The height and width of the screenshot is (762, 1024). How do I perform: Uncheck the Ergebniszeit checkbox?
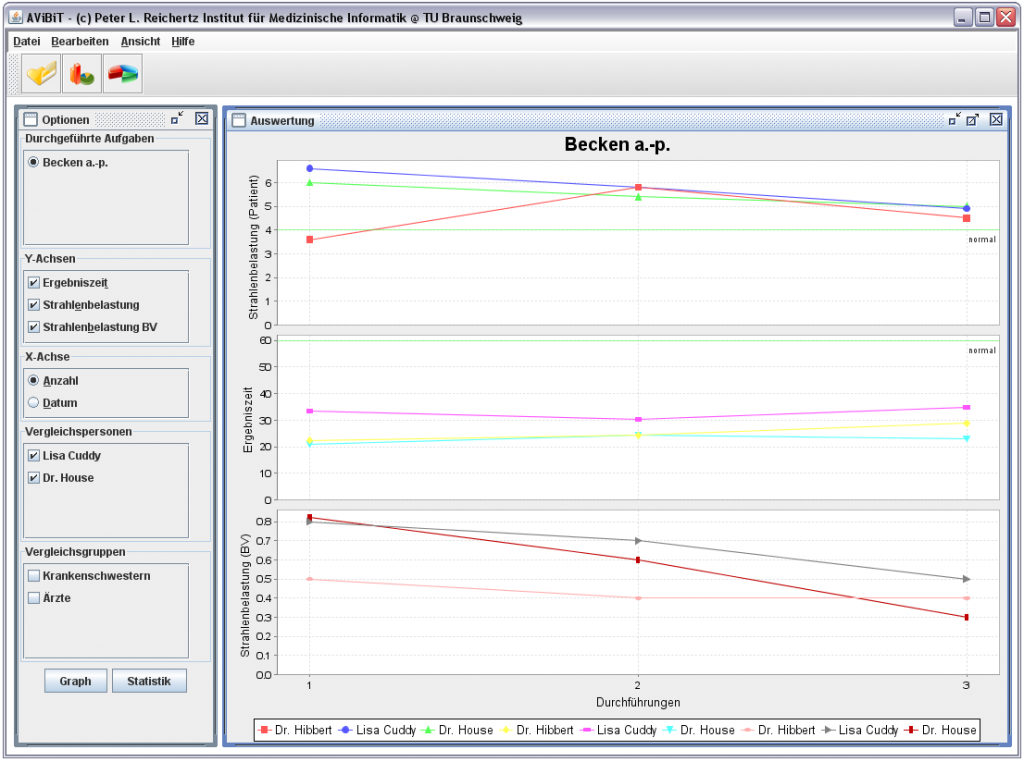tap(34, 283)
